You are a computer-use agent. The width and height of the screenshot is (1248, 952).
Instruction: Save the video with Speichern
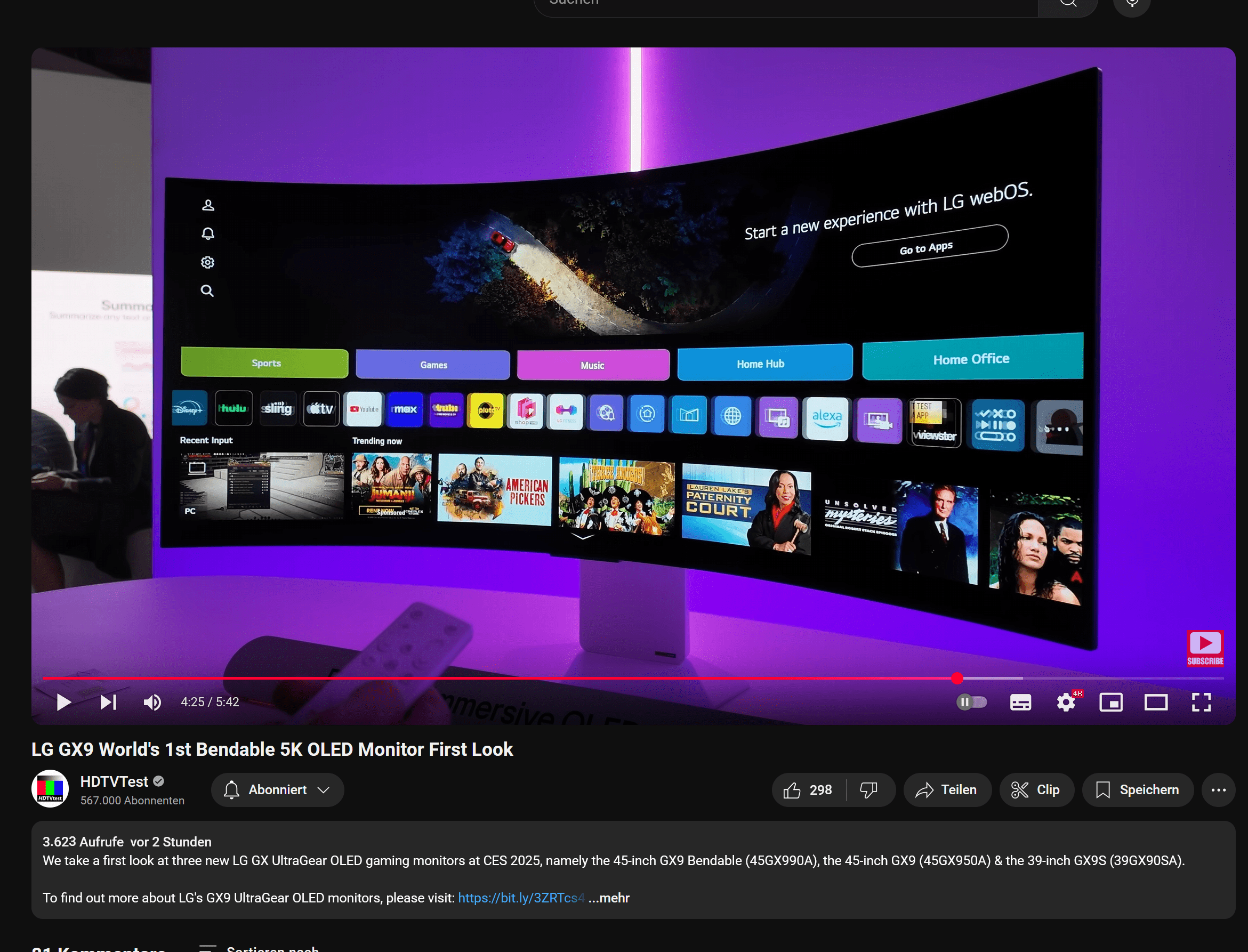point(1138,789)
